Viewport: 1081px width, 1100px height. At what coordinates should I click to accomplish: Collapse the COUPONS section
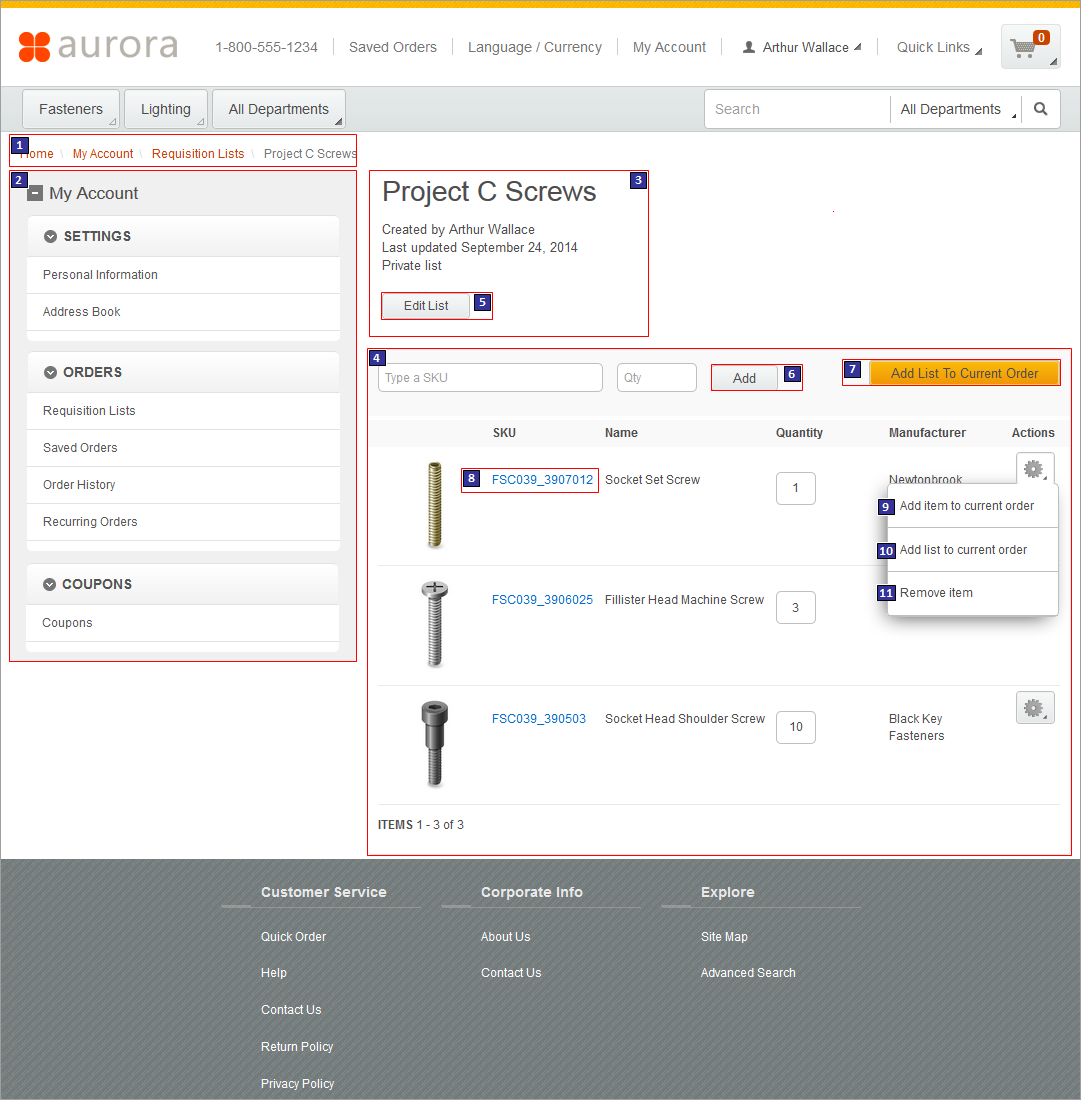(49, 584)
